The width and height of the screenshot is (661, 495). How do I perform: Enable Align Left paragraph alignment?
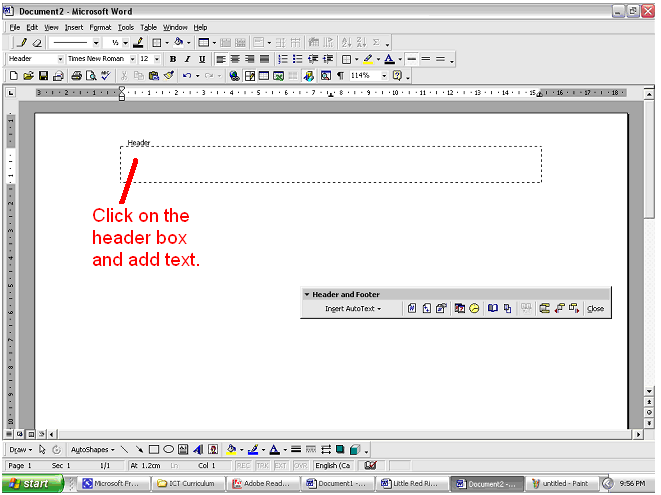click(220, 59)
